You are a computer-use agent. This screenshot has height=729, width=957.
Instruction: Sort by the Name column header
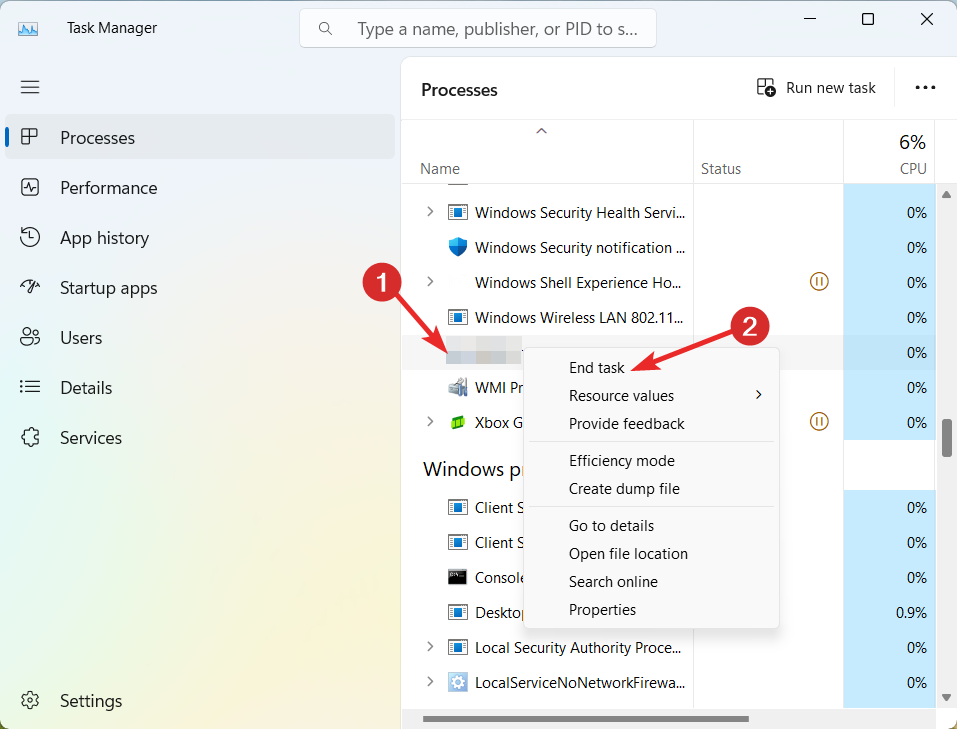point(547,152)
